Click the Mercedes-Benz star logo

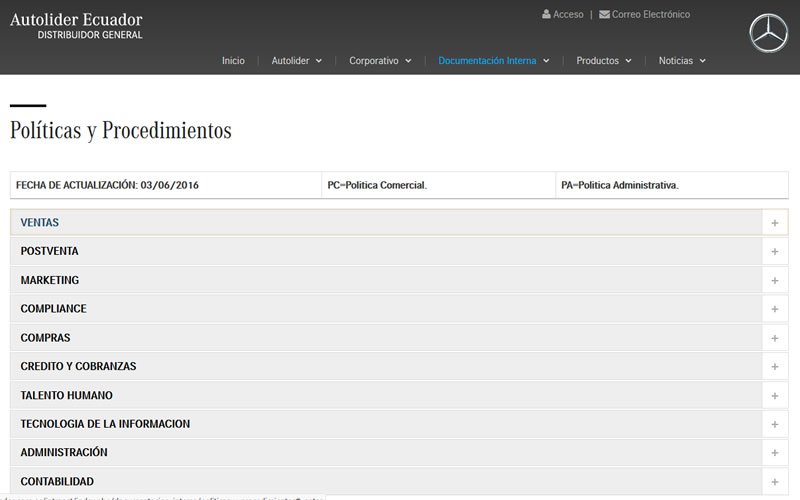point(768,35)
